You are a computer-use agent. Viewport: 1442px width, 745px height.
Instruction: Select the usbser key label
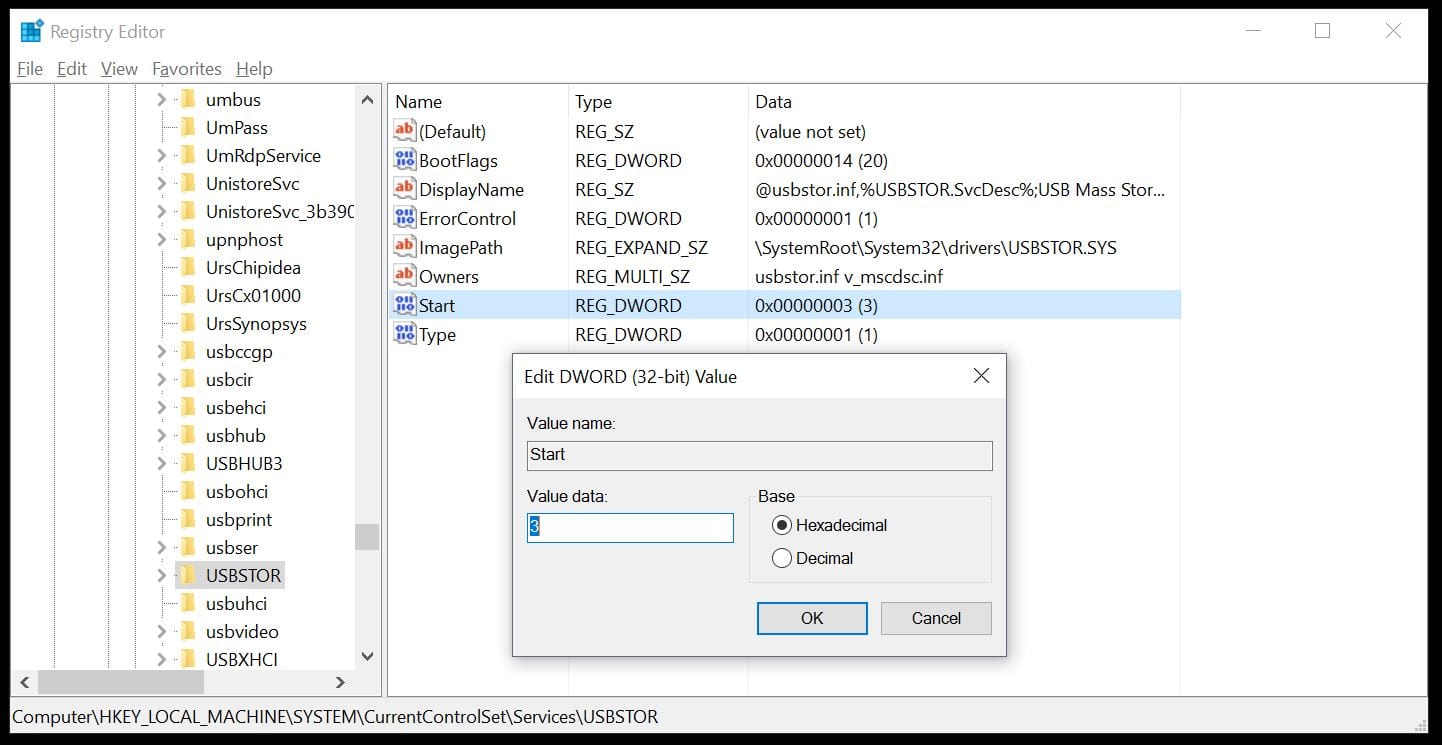pos(232,547)
